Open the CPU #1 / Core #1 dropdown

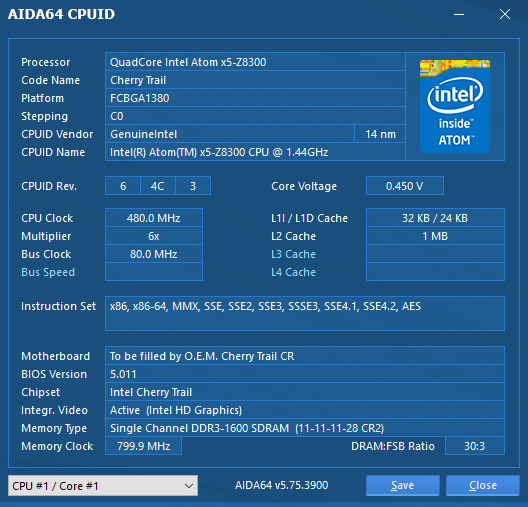tap(103, 485)
